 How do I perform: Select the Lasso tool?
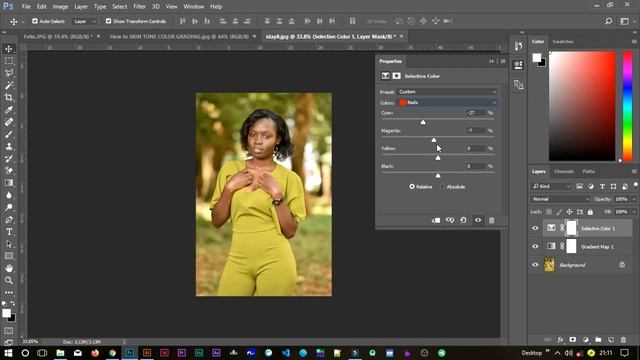coord(9,73)
